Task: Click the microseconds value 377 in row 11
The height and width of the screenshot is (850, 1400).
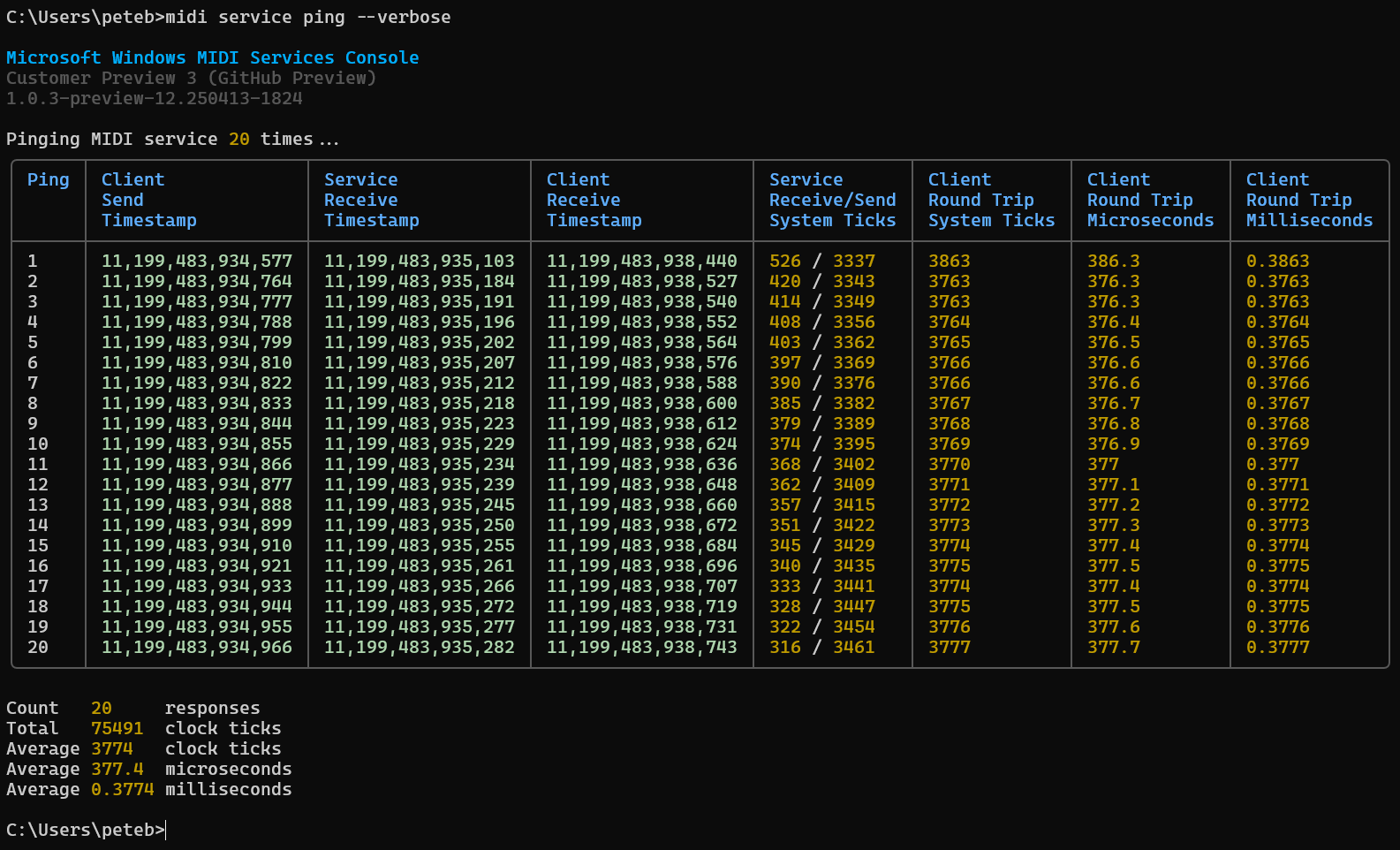Action: (x=1103, y=464)
